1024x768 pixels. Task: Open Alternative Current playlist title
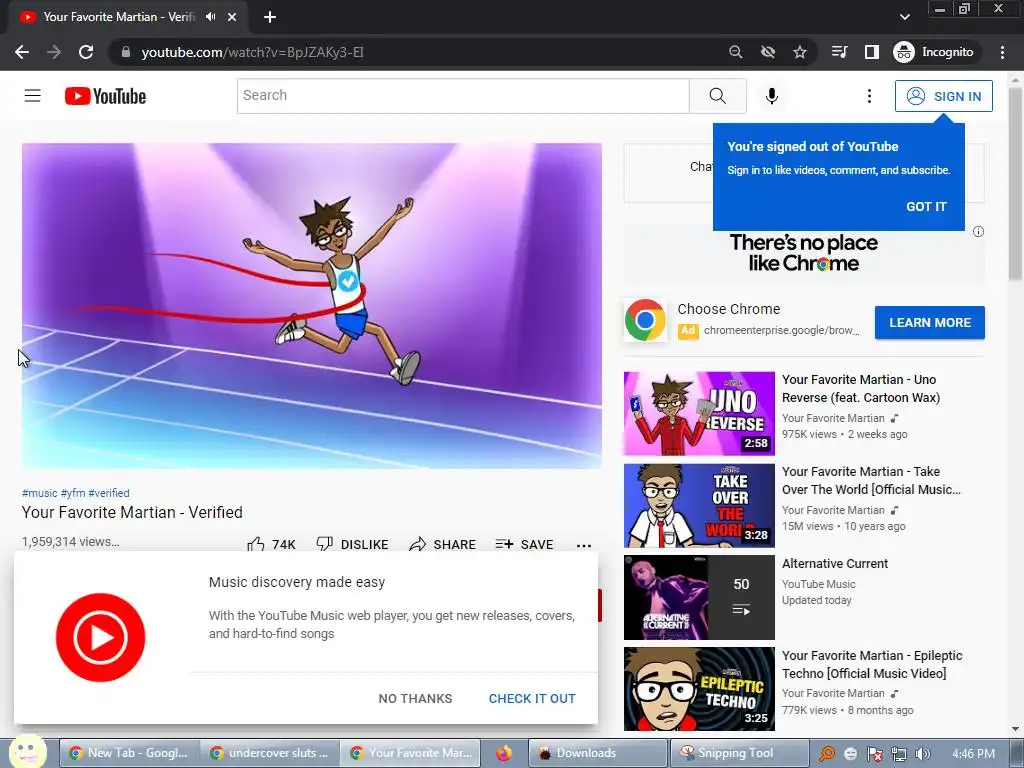pos(835,564)
